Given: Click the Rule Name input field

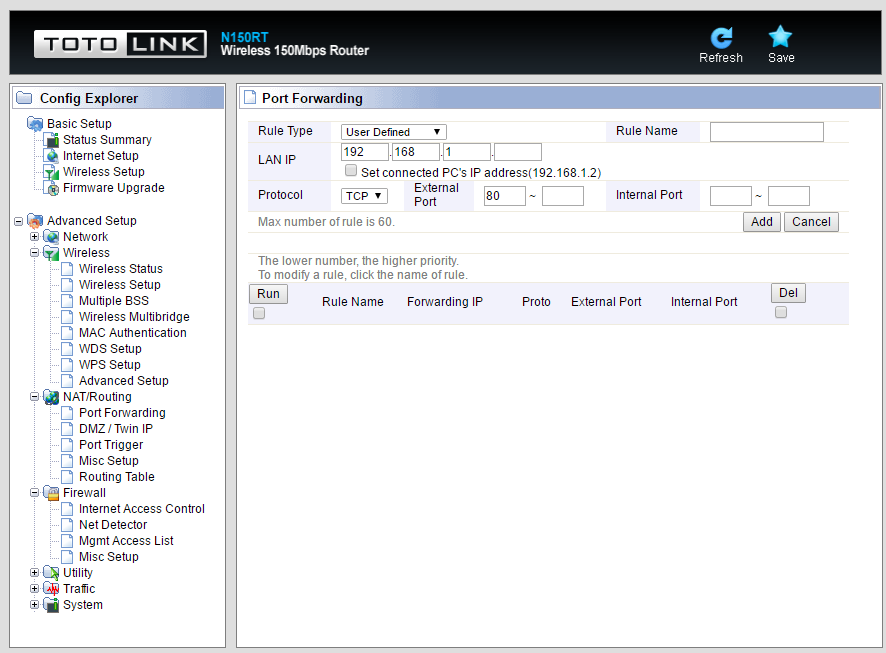Looking at the screenshot, I should tap(767, 132).
